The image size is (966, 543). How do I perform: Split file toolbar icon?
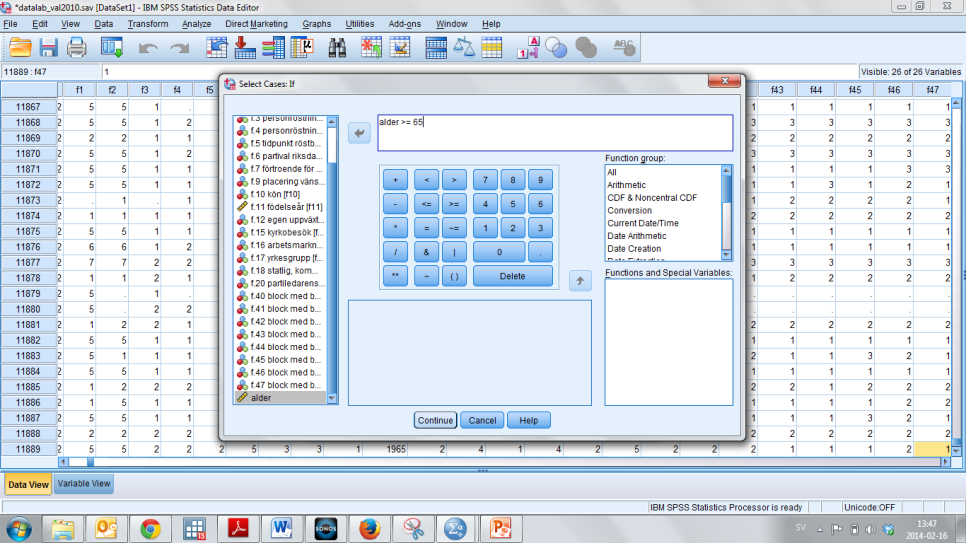tap(436, 47)
